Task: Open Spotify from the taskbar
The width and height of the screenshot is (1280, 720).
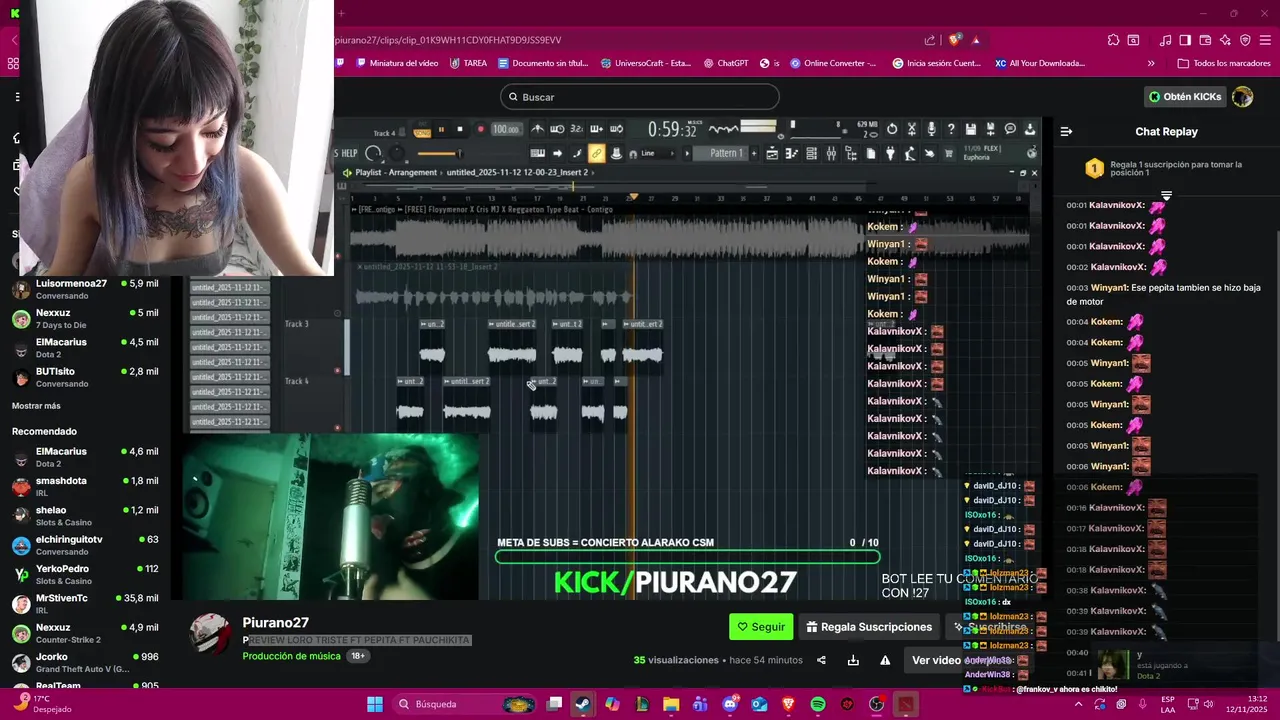Action: coord(818,704)
